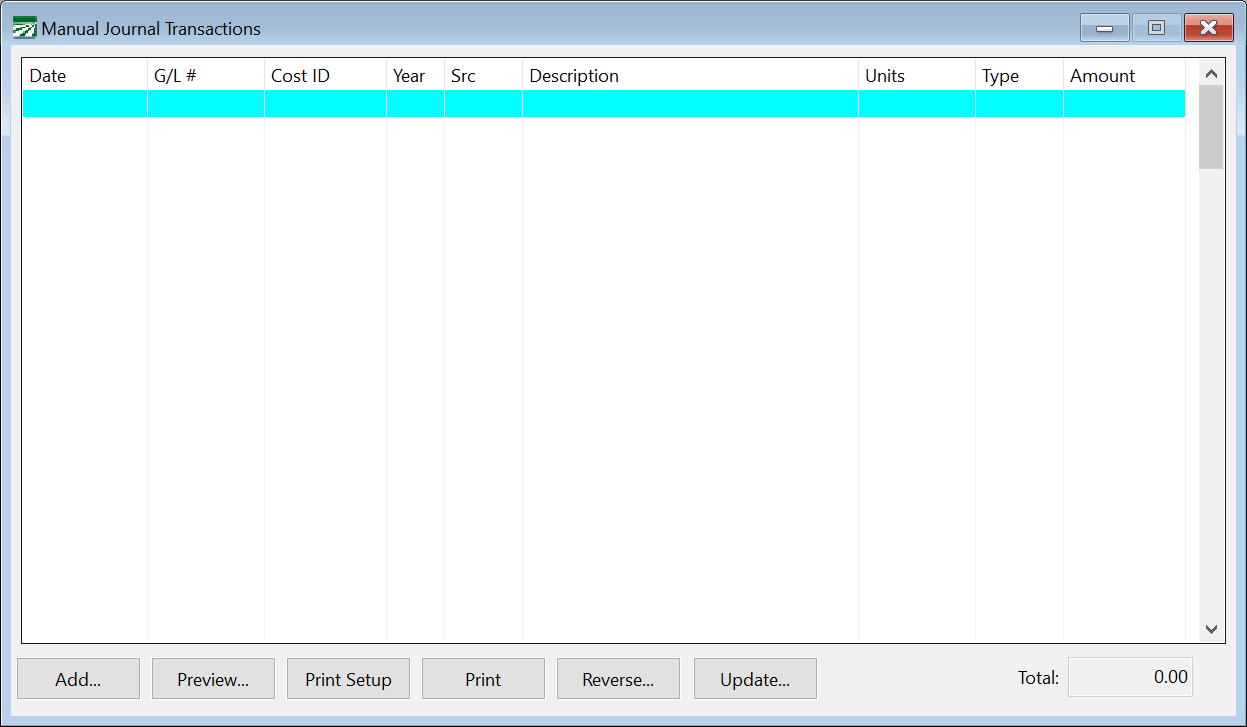1247x727 pixels.
Task: Select the Description column header
Action: pos(689,75)
